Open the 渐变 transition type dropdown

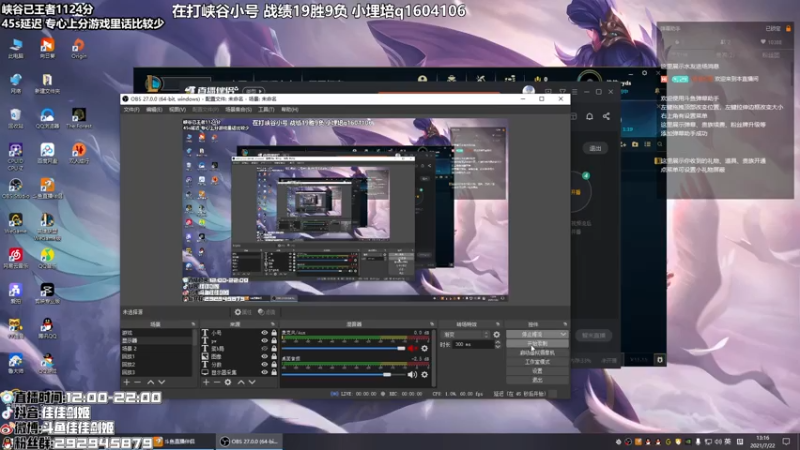466,335
